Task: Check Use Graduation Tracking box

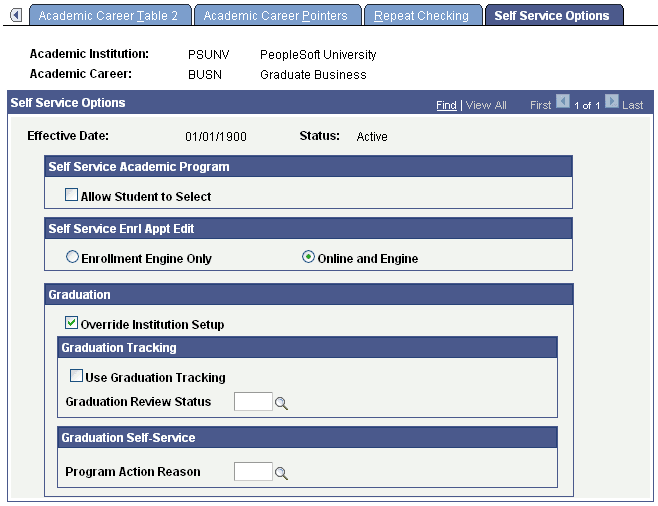Action: (x=76, y=376)
